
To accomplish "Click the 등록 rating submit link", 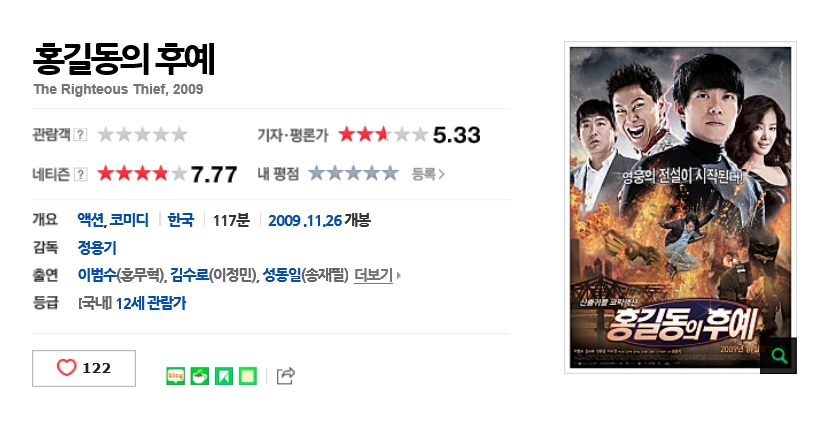I will point(428,174).
